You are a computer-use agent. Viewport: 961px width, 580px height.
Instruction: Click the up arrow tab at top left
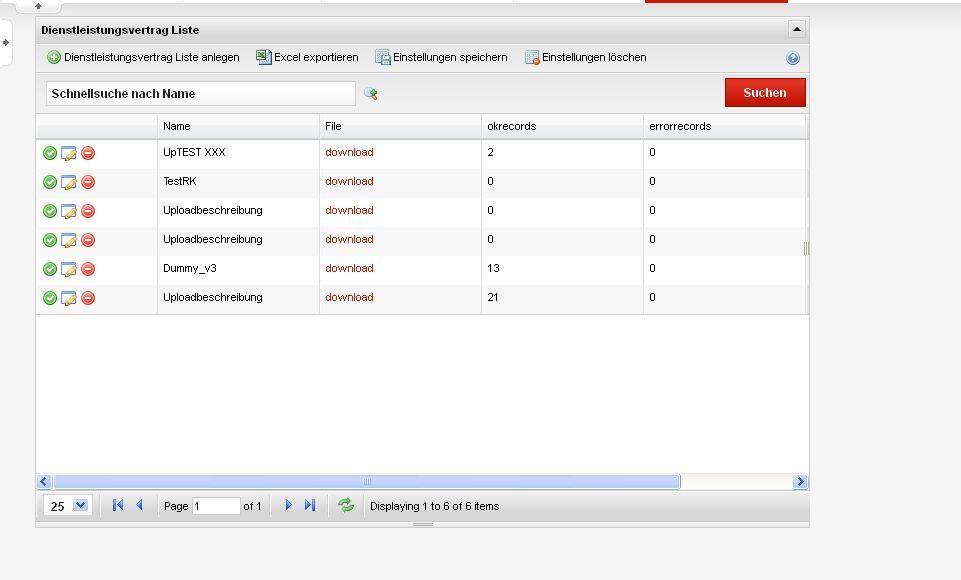(38, 6)
